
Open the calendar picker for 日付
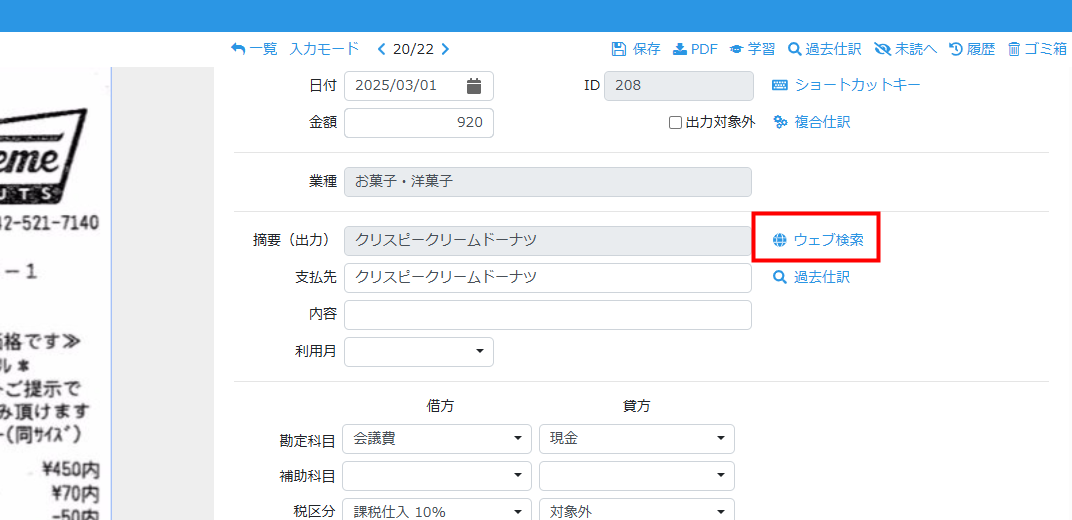point(474,86)
